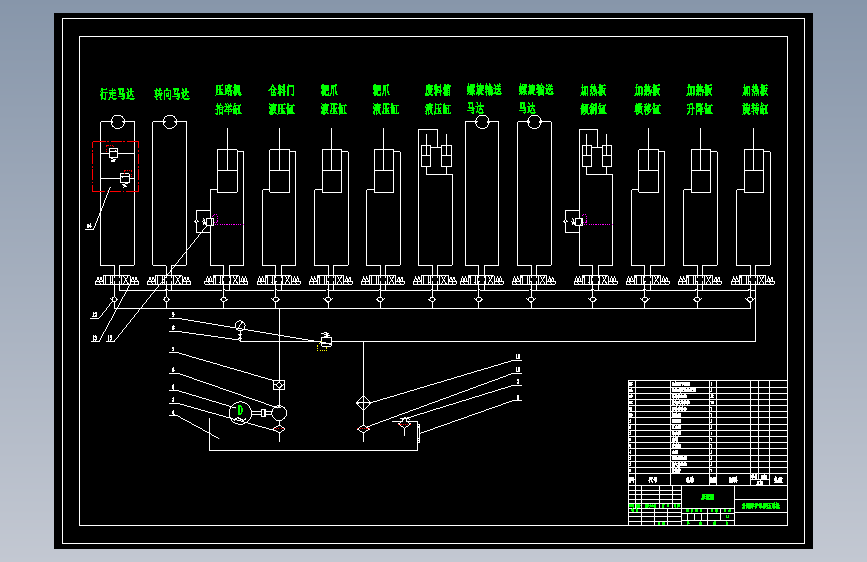Viewport: 867px width, 562px height.
Task: Select the 压路辊 抬举缸 label
Action: [228, 99]
